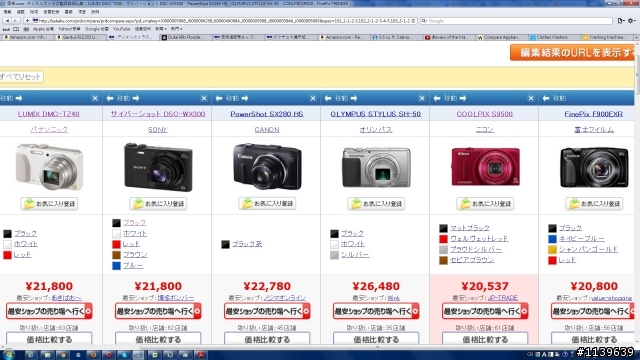Add COOLPIX S9500 to favorites (お気に入り登録)
Viewport: 640px width, 360px height.
(485, 204)
